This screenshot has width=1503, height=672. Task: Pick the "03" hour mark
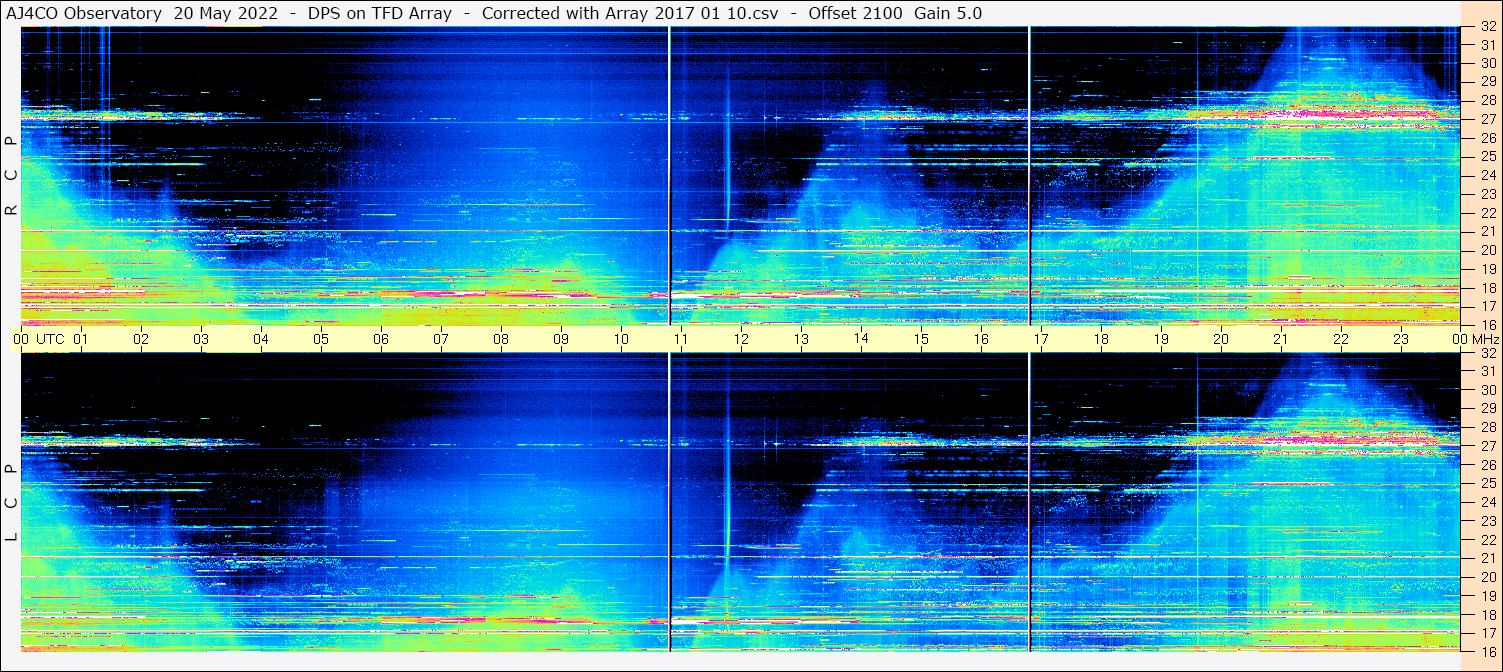[x=201, y=339]
